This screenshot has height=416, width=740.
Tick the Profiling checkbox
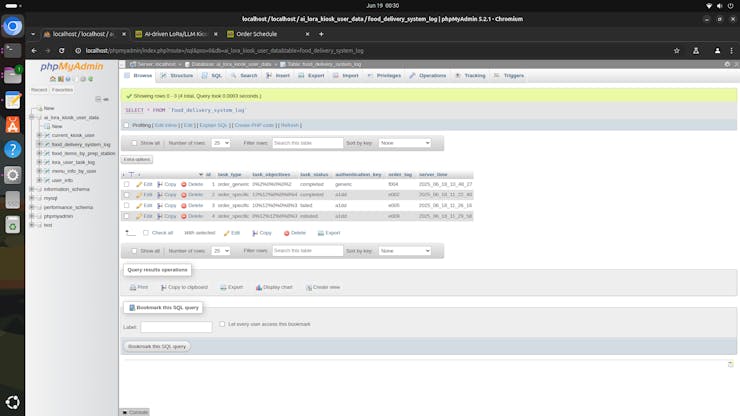pyautogui.click(x=126, y=125)
